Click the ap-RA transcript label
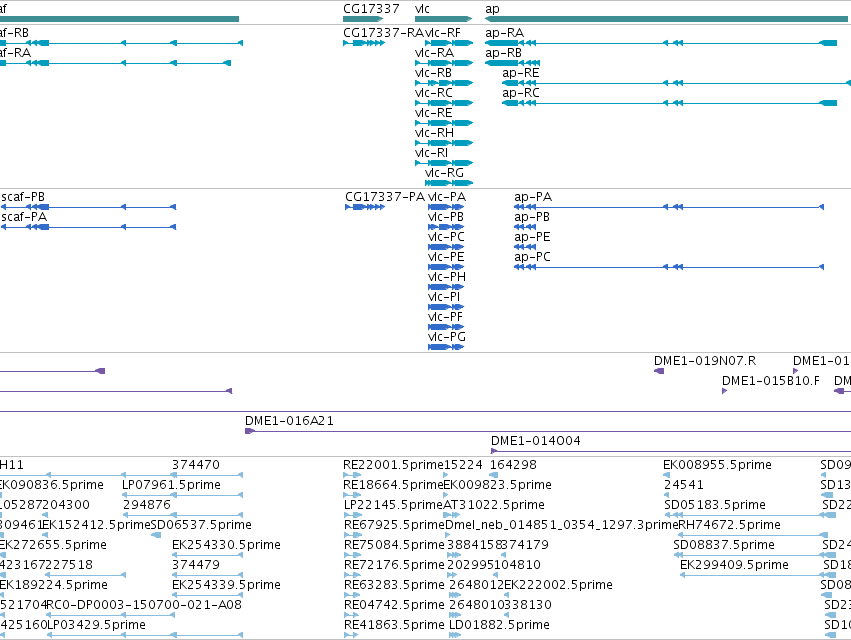Image resolution: width=851 pixels, height=640 pixels. pyautogui.click(x=505, y=33)
